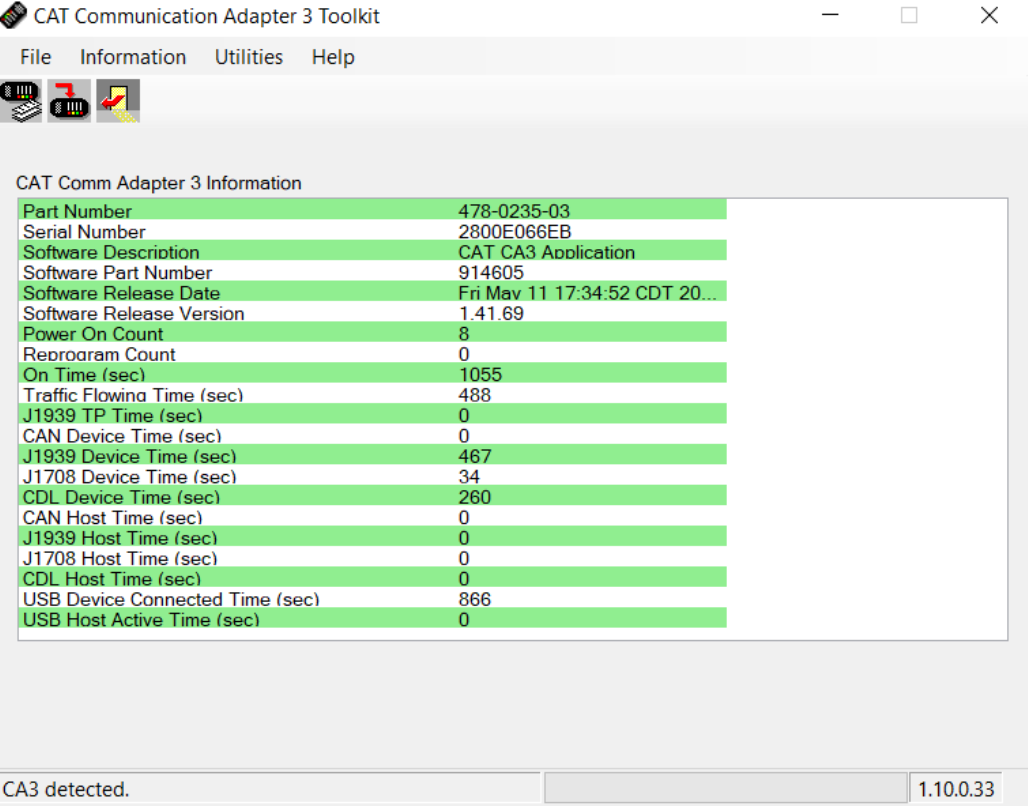Click the CA3 detected status bar message
The height and width of the screenshot is (806, 1028).
point(66,789)
